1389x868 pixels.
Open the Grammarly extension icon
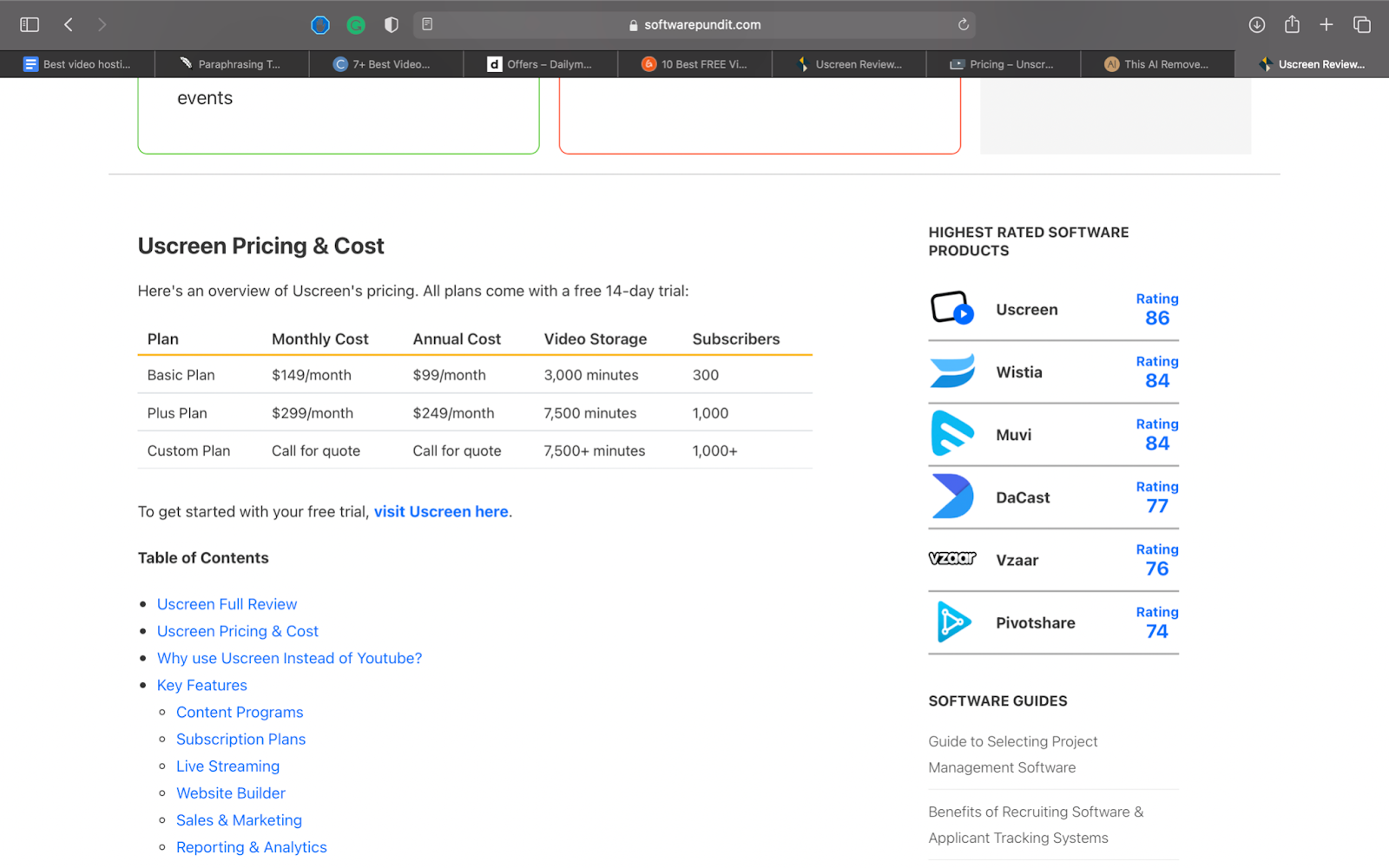point(356,25)
